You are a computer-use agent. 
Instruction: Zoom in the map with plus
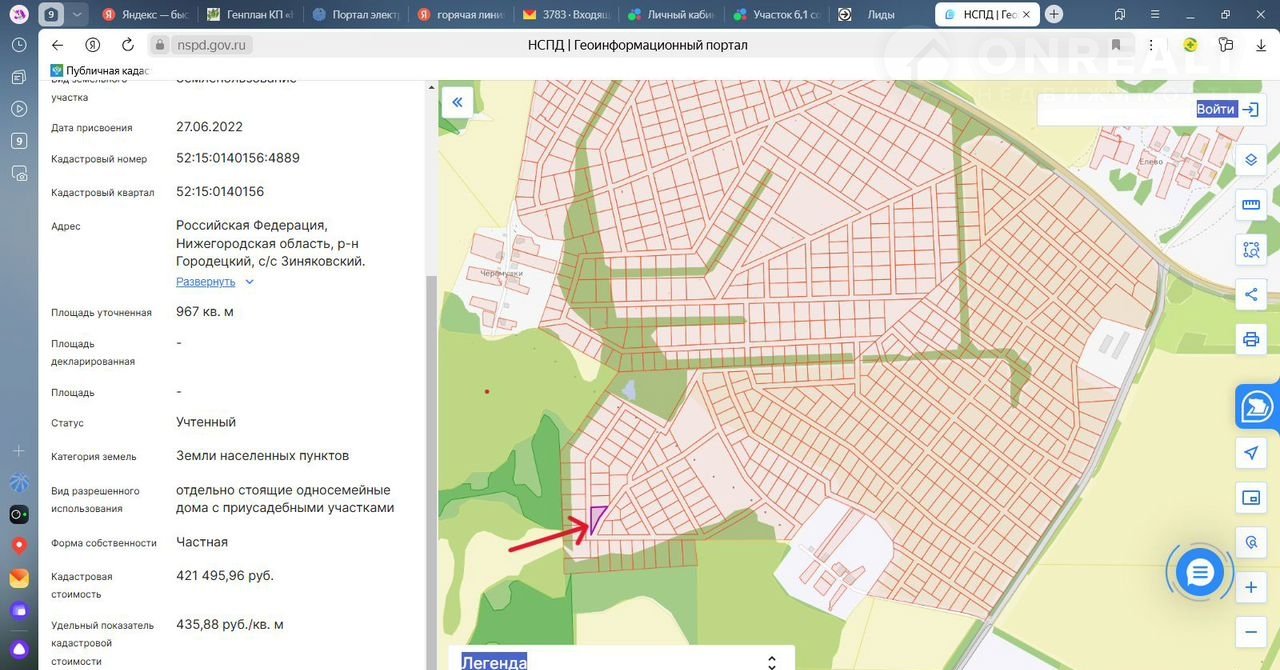[x=1250, y=588]
